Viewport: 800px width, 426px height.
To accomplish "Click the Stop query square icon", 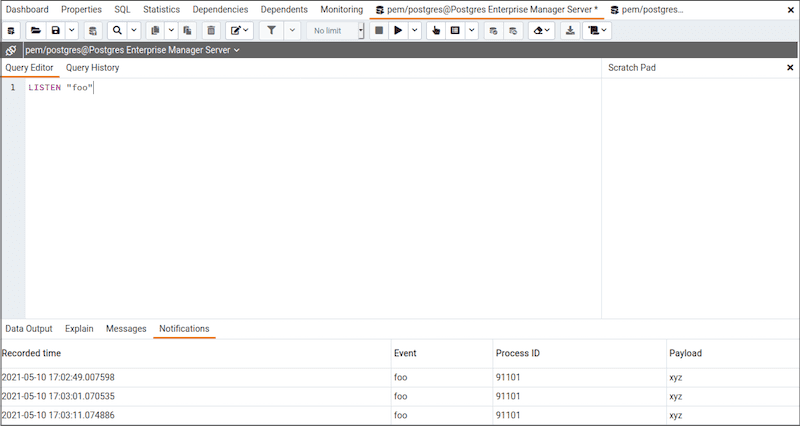I will click(x=379, y=31).
